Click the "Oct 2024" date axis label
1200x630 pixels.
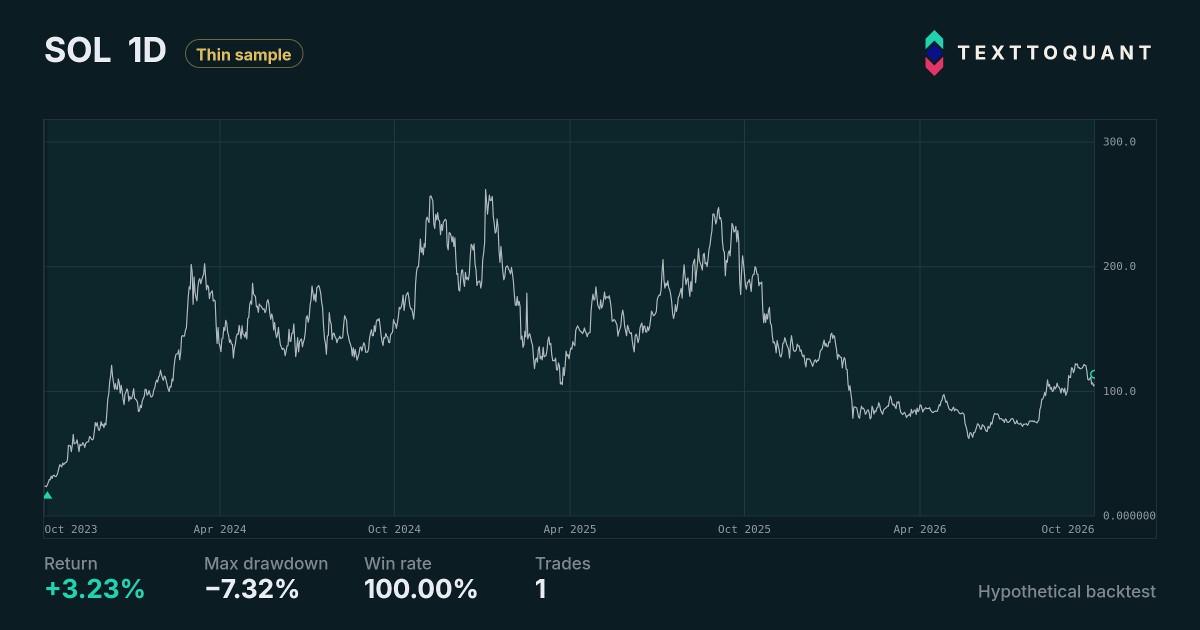[394, 529]
